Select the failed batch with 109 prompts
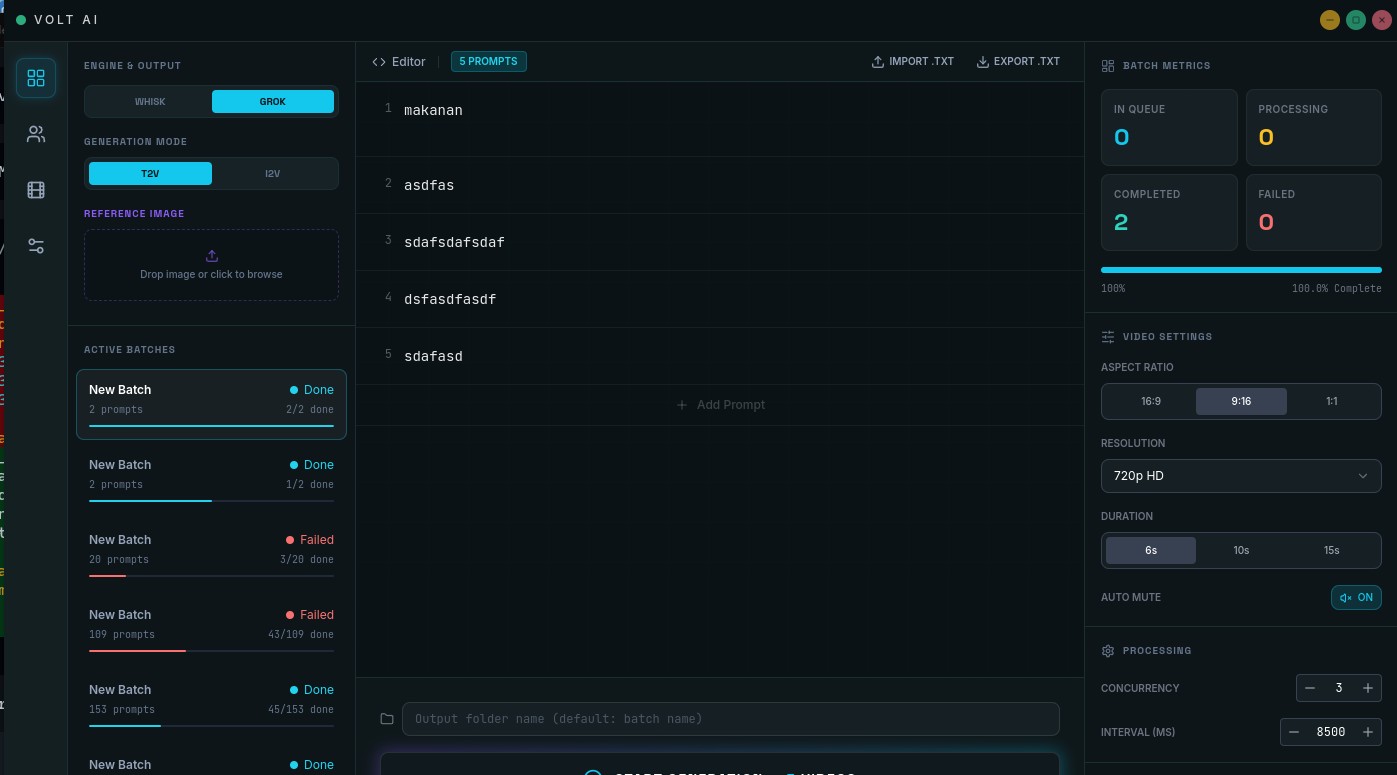Image resolution: width=1397 pixels, height=775 pixels. click(x=211, y=629)
